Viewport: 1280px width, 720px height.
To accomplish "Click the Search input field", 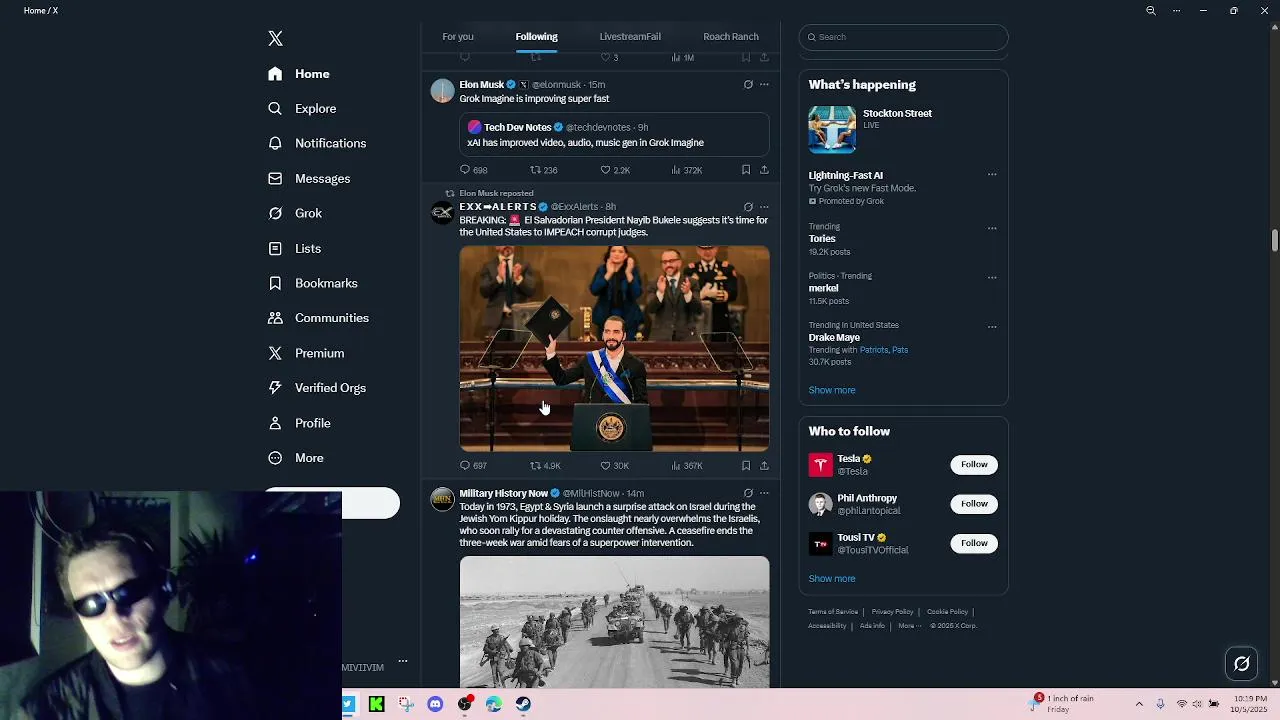I will (903, 37).
